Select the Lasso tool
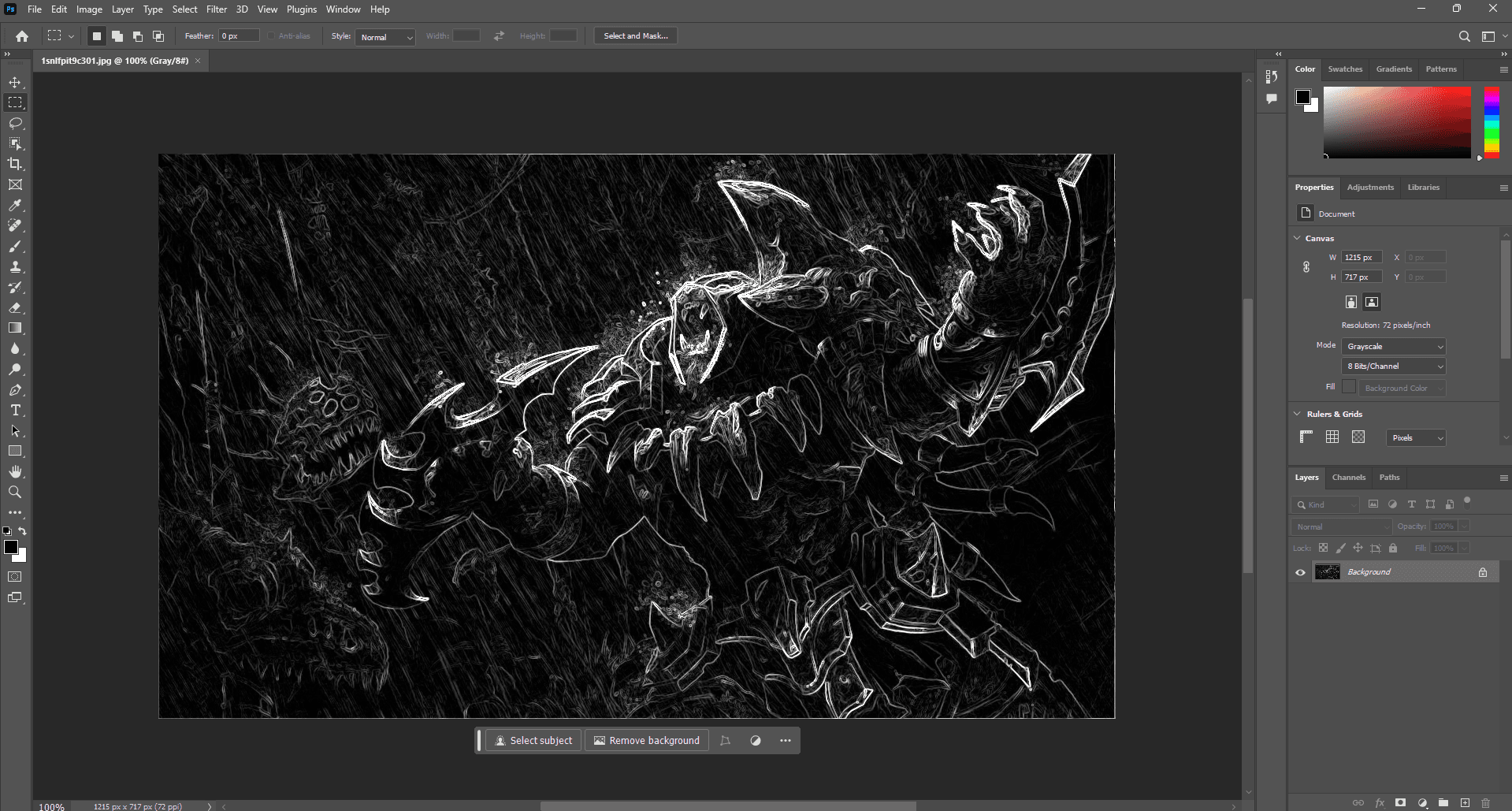 click(15, 124)
